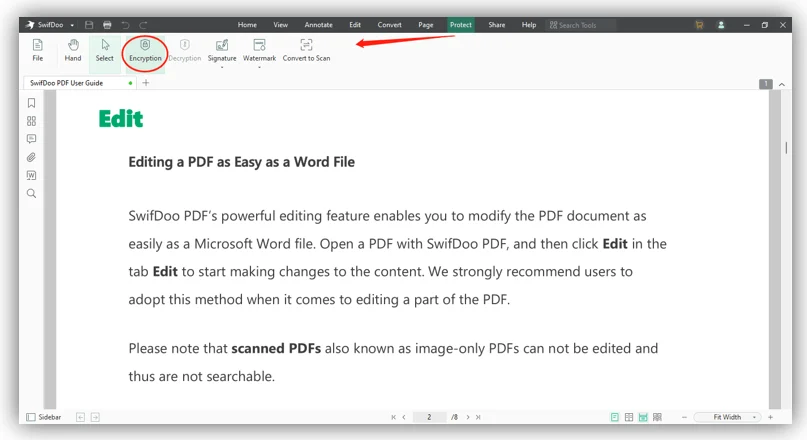The image size is (807, 440).
Task: Open the comments panel in sidebar
Action: pos(31,139)
